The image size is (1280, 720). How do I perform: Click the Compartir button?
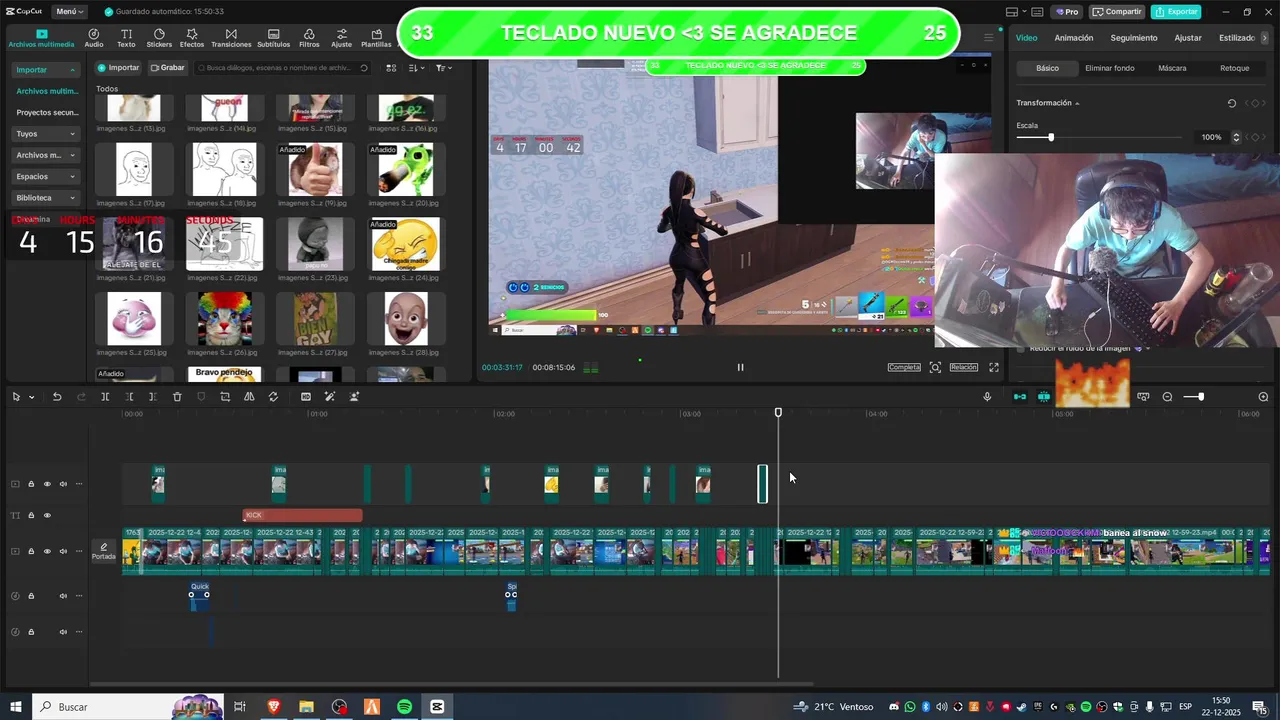[1117, 12]
